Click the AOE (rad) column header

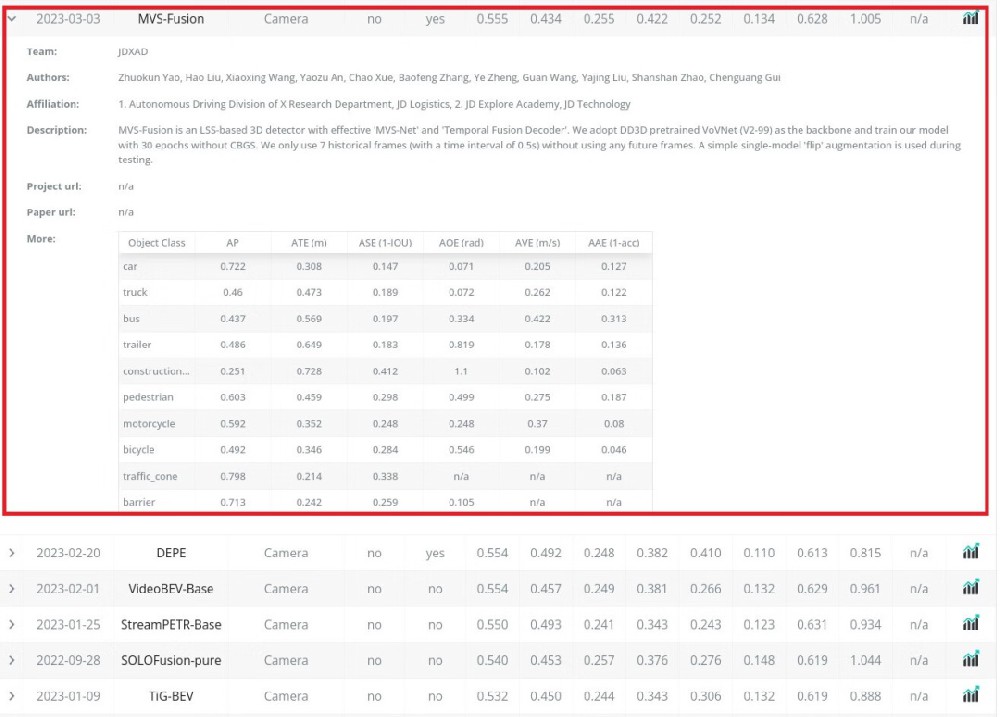coord(461,243)
